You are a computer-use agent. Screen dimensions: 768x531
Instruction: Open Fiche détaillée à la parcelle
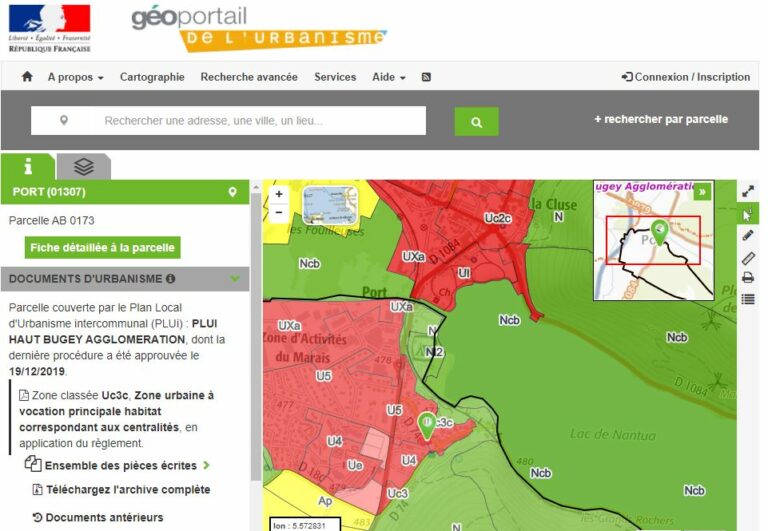pyautogui.click(x=102, y=247)
